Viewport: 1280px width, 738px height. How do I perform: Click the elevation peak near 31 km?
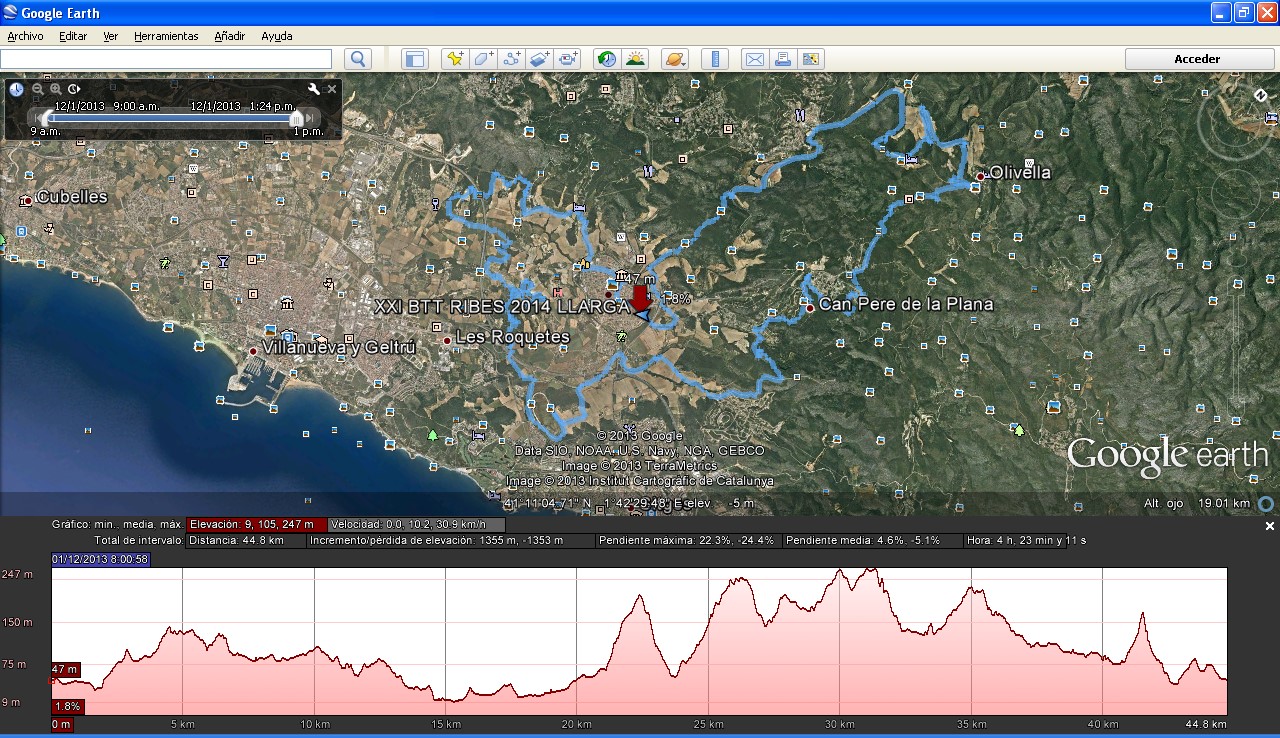point(870,572)
